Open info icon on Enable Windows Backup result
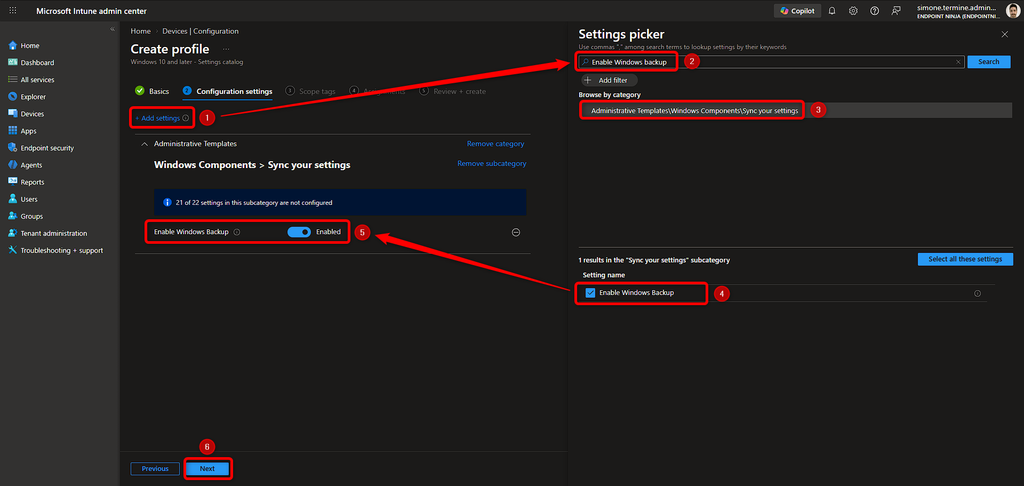 [x=978, y=293]
